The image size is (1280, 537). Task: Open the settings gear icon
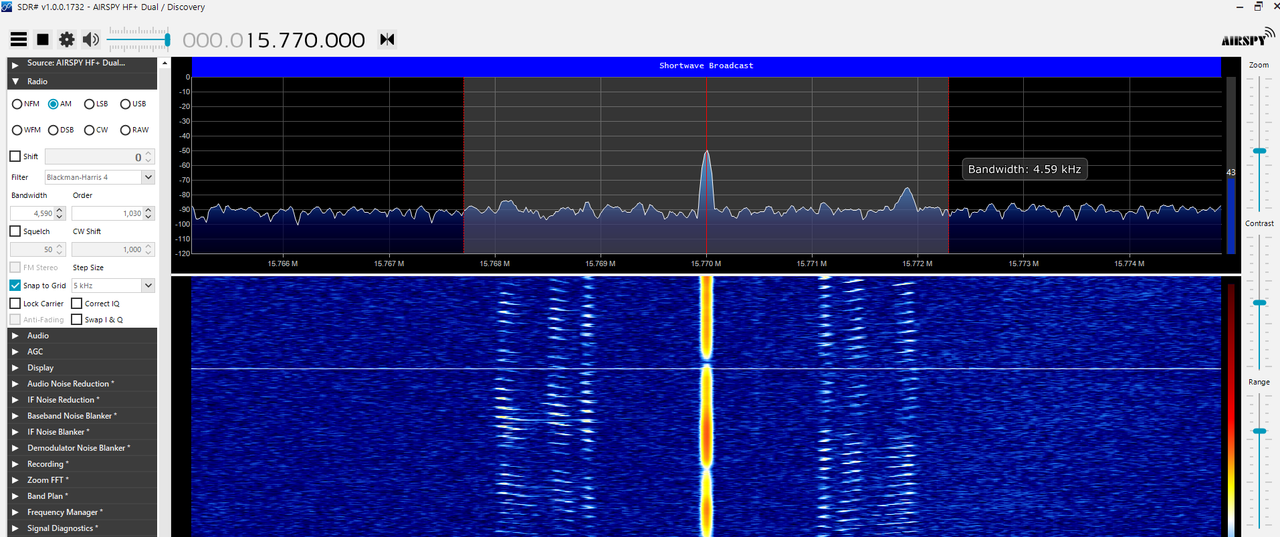coord(67,40)
